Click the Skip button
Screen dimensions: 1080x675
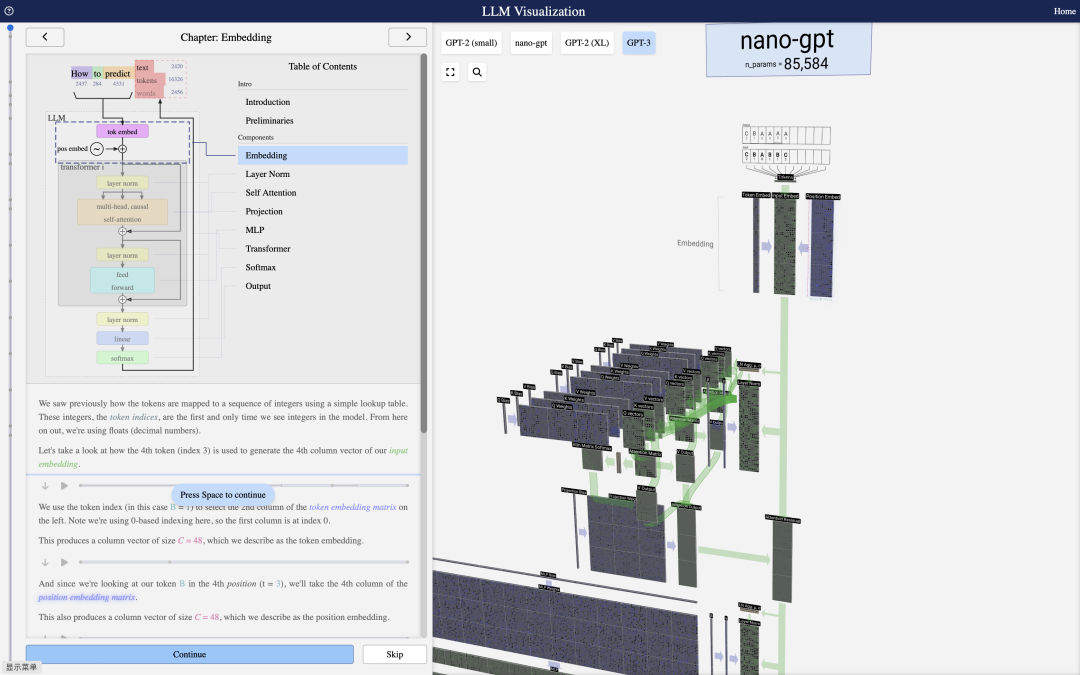[395, 654]
